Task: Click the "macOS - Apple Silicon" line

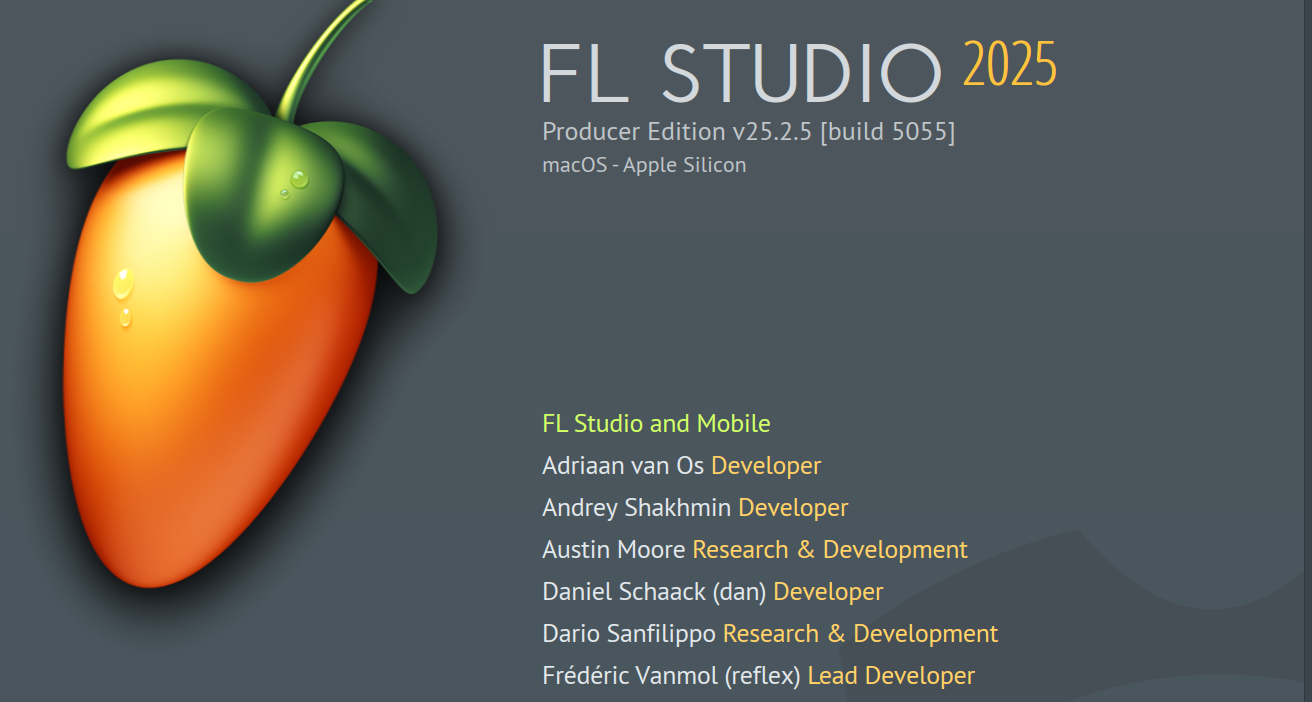Action: 644,165
